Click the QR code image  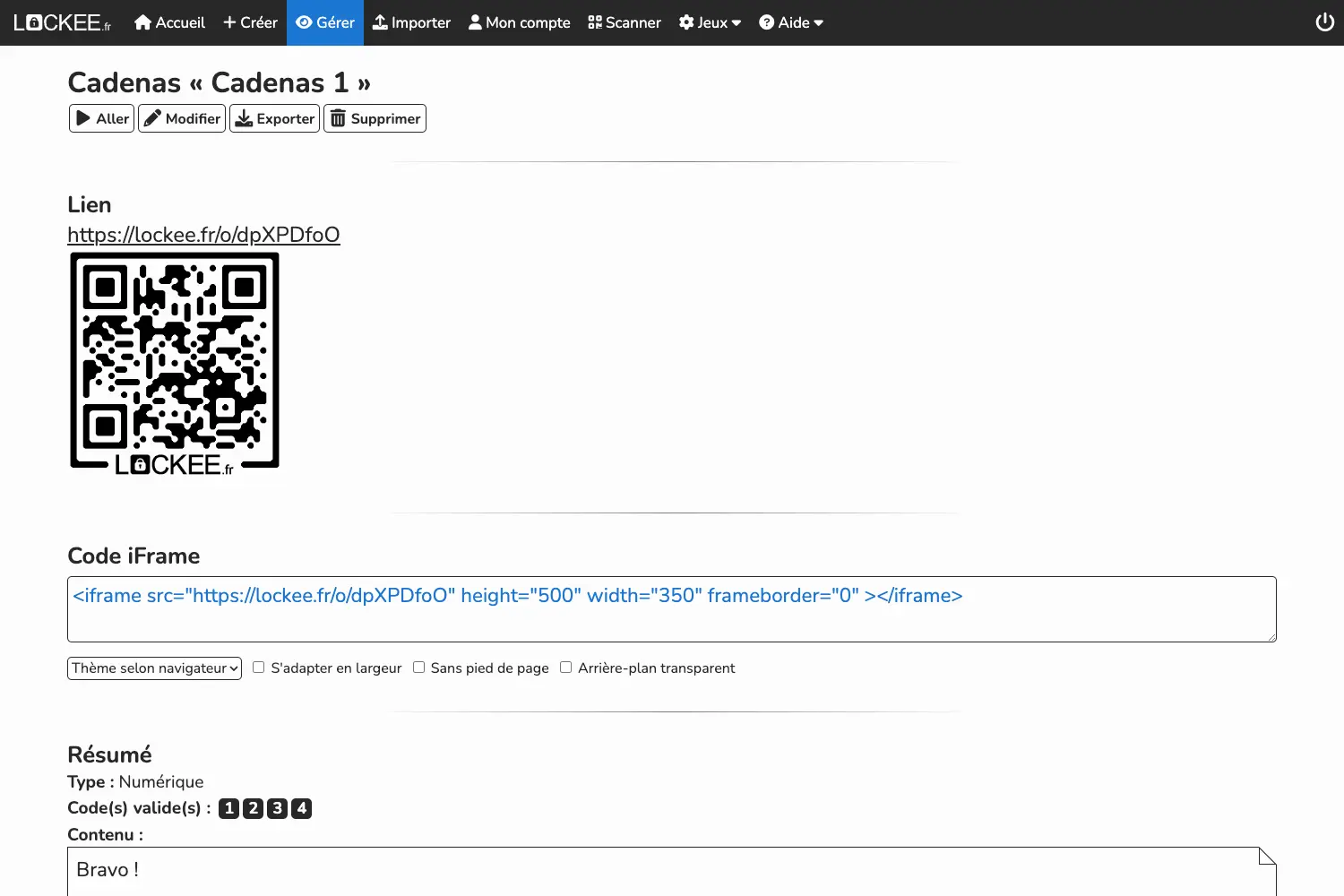pos(175,365)
